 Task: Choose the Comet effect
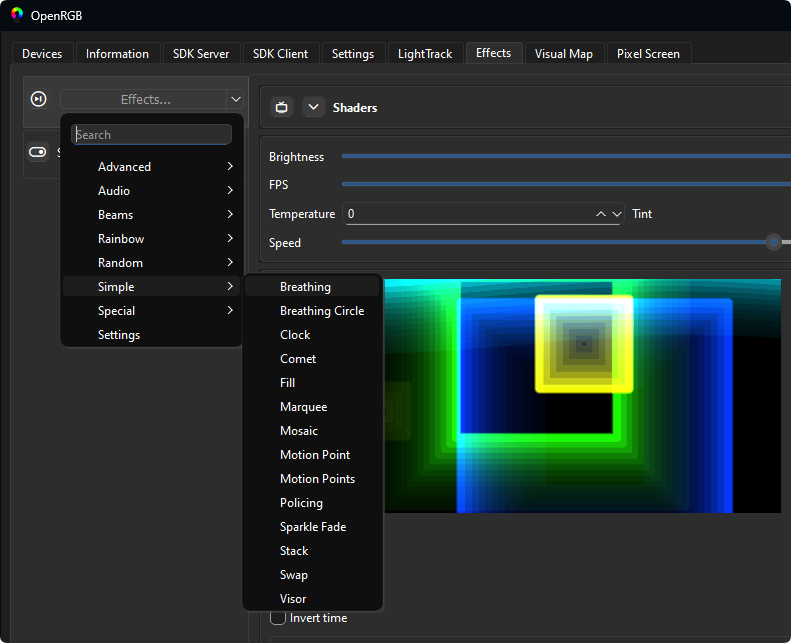pos(312,359)
